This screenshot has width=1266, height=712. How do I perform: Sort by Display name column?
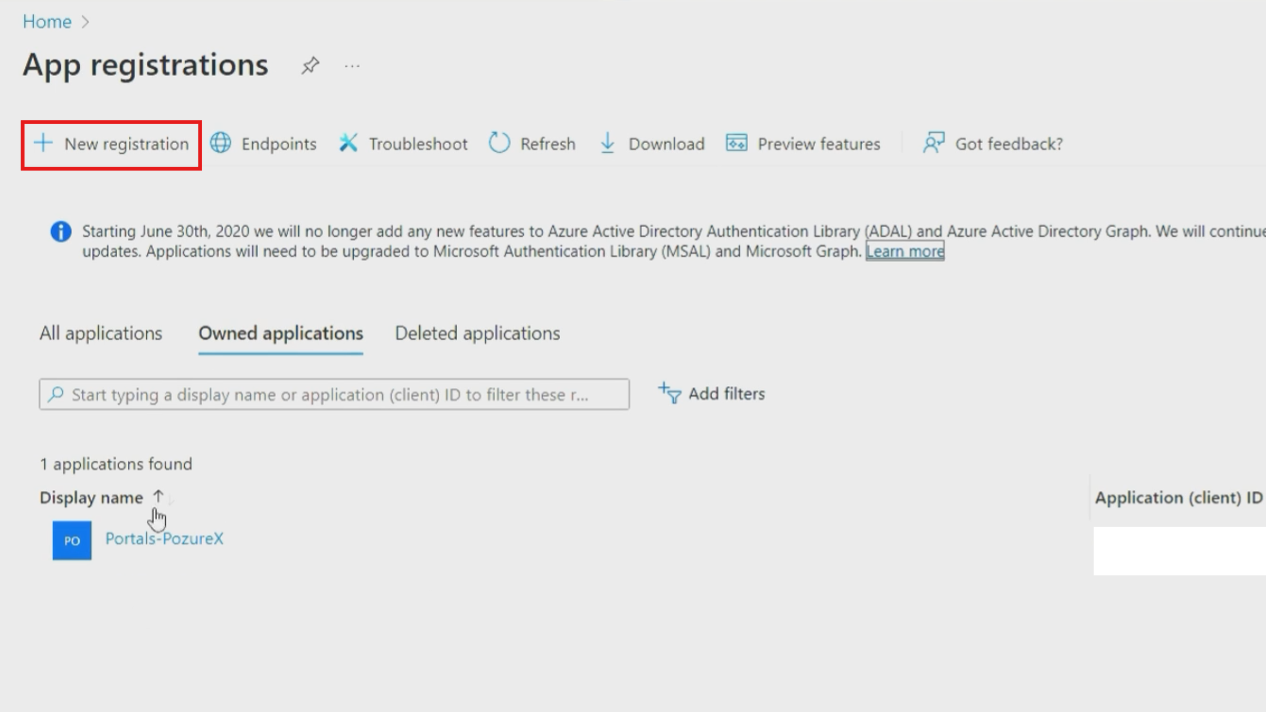[x=102, y=497]
